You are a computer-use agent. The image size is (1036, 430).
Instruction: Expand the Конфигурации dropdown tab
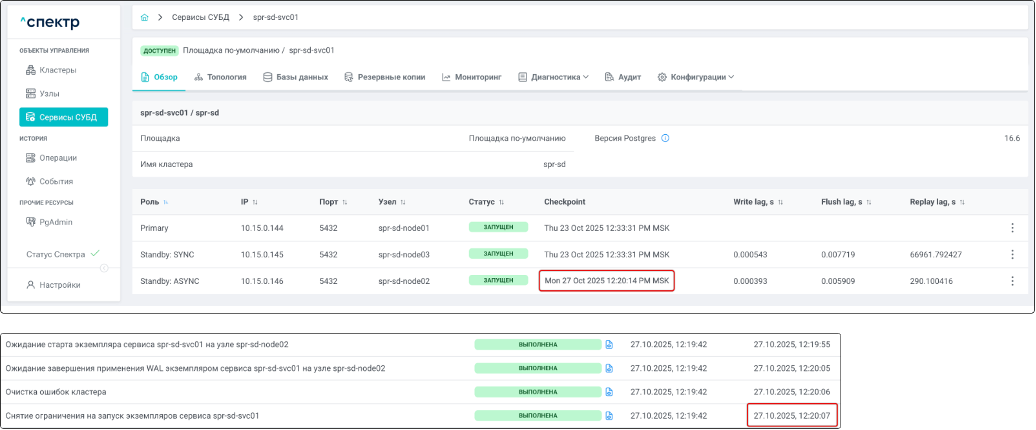(696, 77)
